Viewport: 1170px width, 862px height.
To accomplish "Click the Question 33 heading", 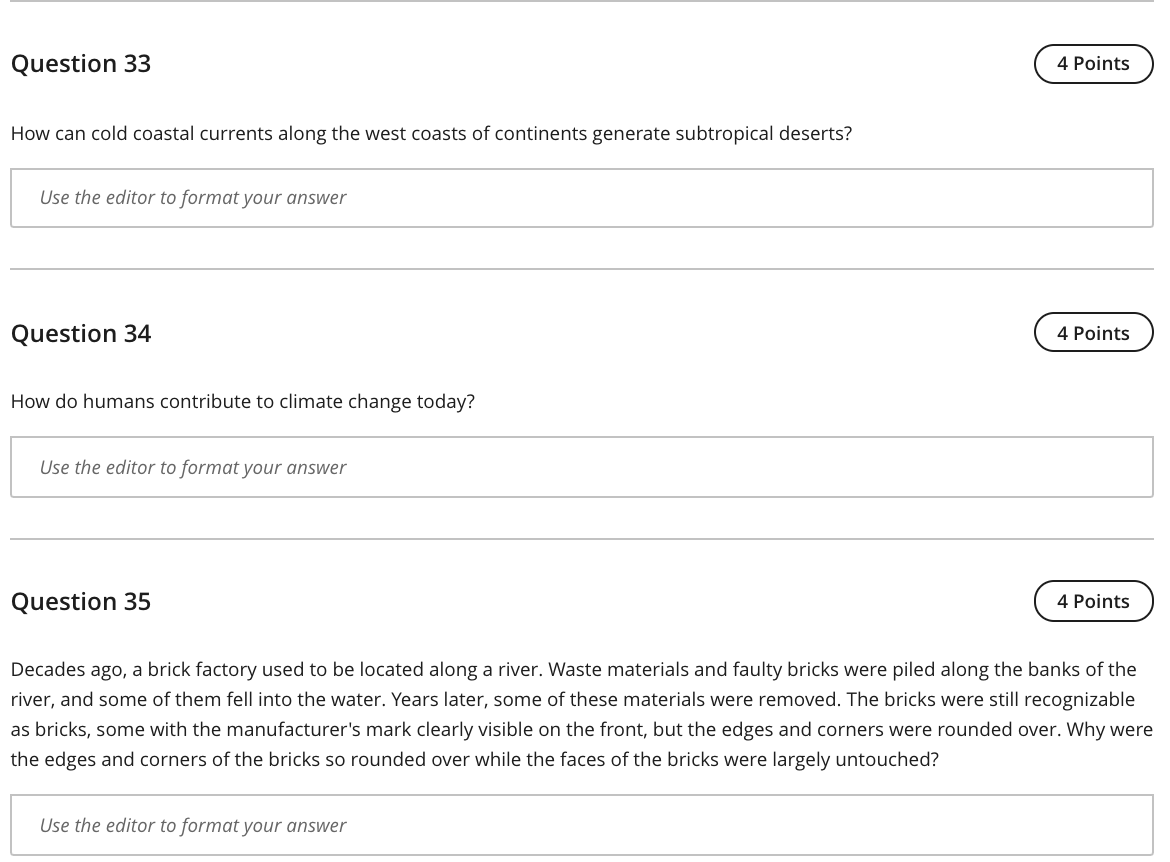I will (x=81, y=63).
